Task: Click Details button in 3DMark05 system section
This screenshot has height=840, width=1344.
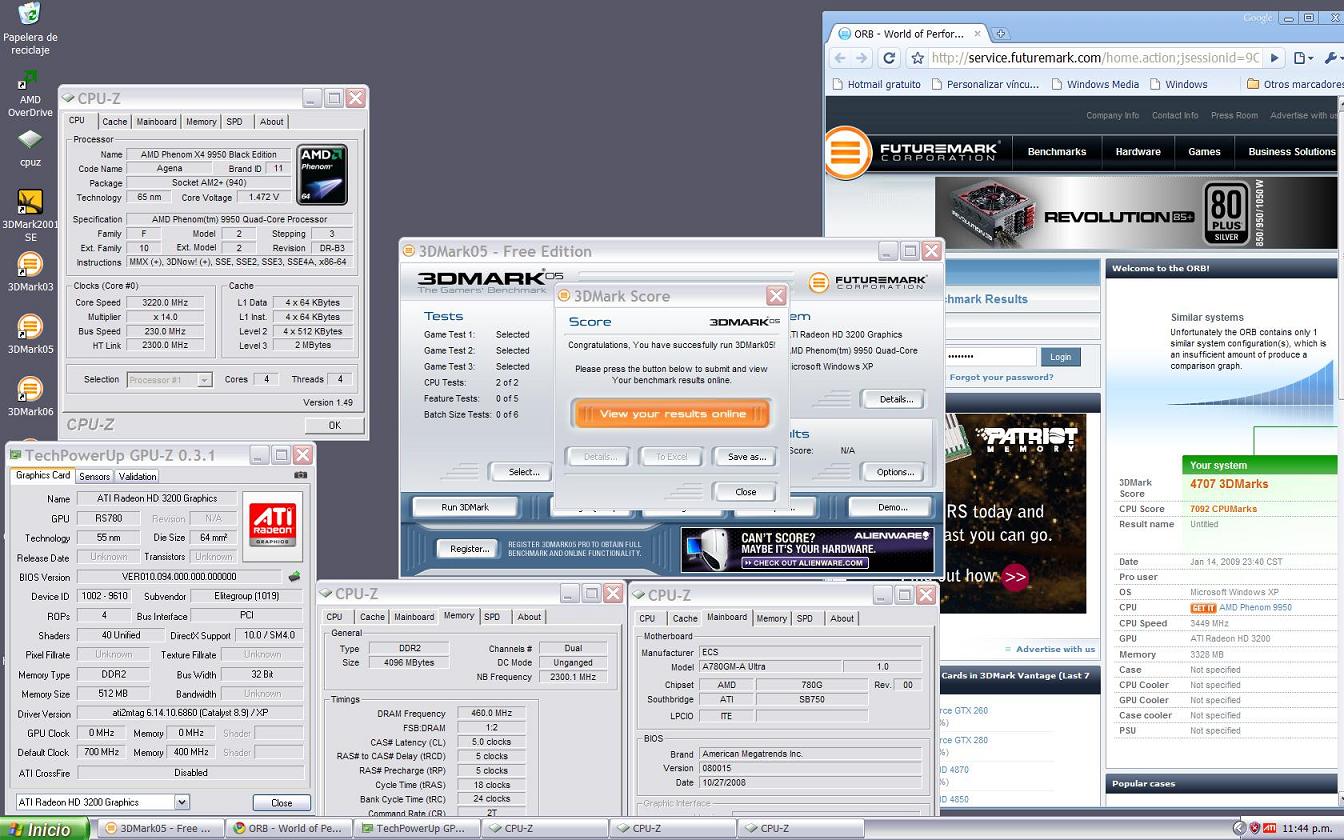Action: tap(895, 399)
